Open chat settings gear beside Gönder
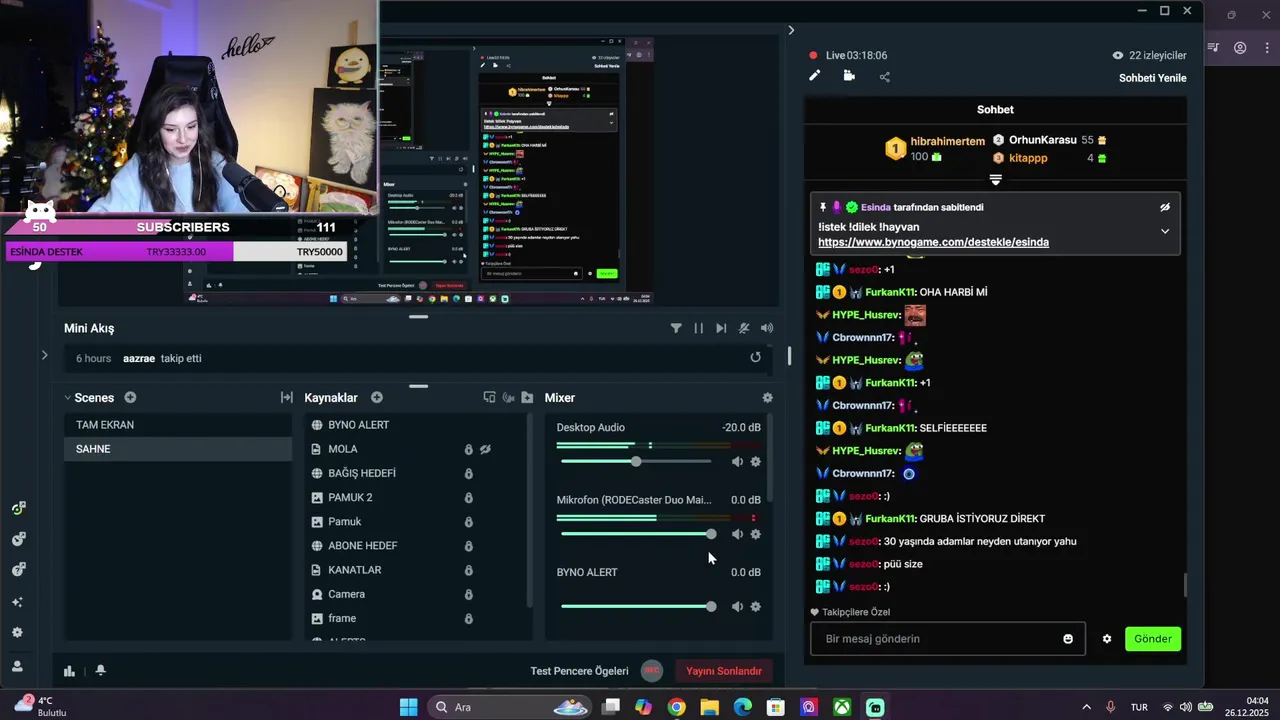The image size is (1280, 720). (1107, 639)
